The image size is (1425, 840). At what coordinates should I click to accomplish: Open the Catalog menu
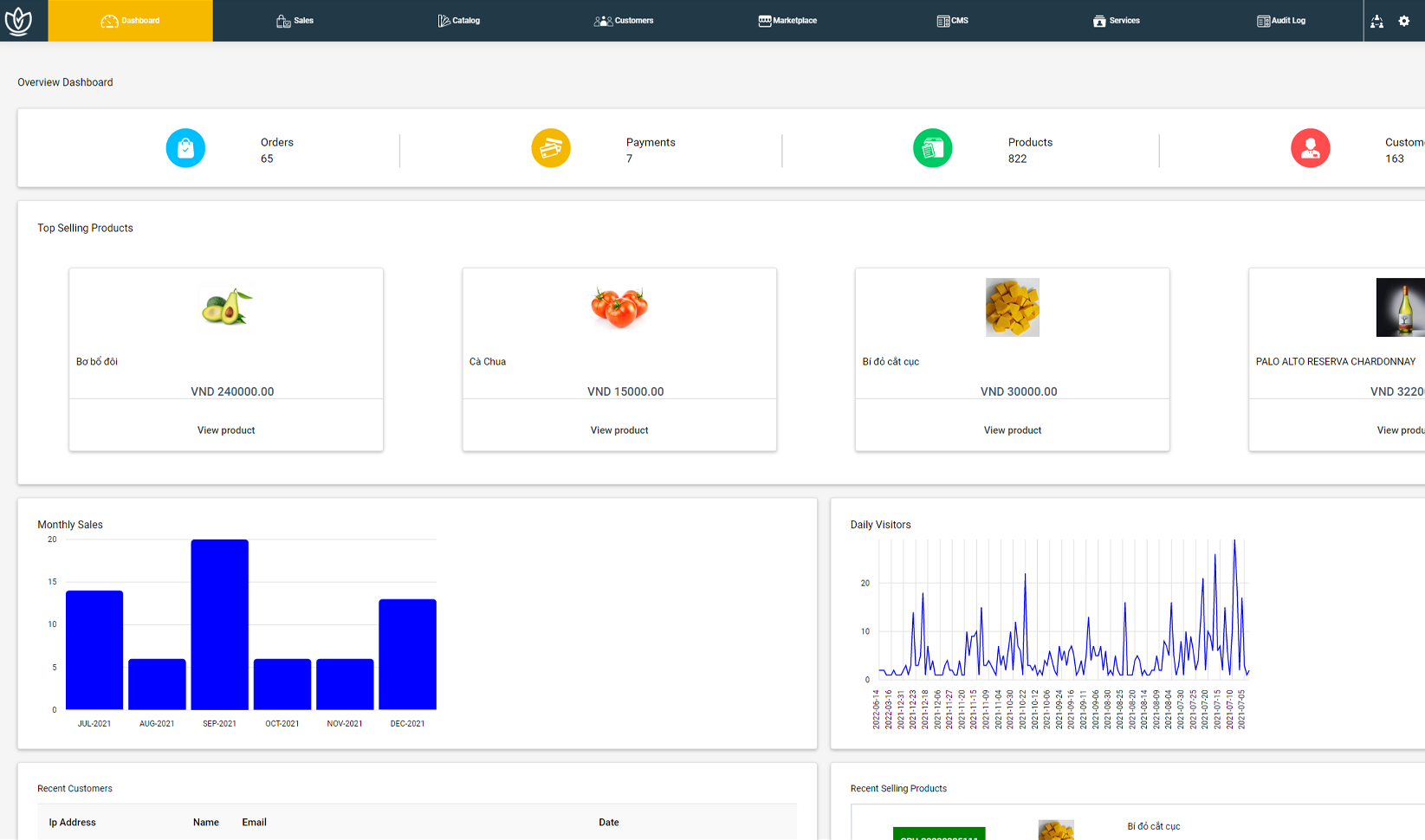click(459, 21)
